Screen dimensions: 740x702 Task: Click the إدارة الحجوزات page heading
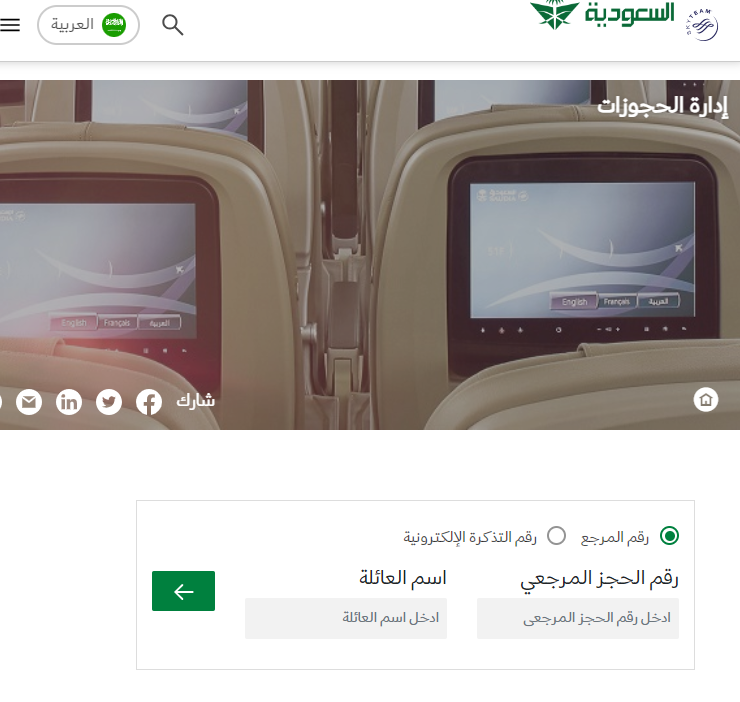coord(662,106)
